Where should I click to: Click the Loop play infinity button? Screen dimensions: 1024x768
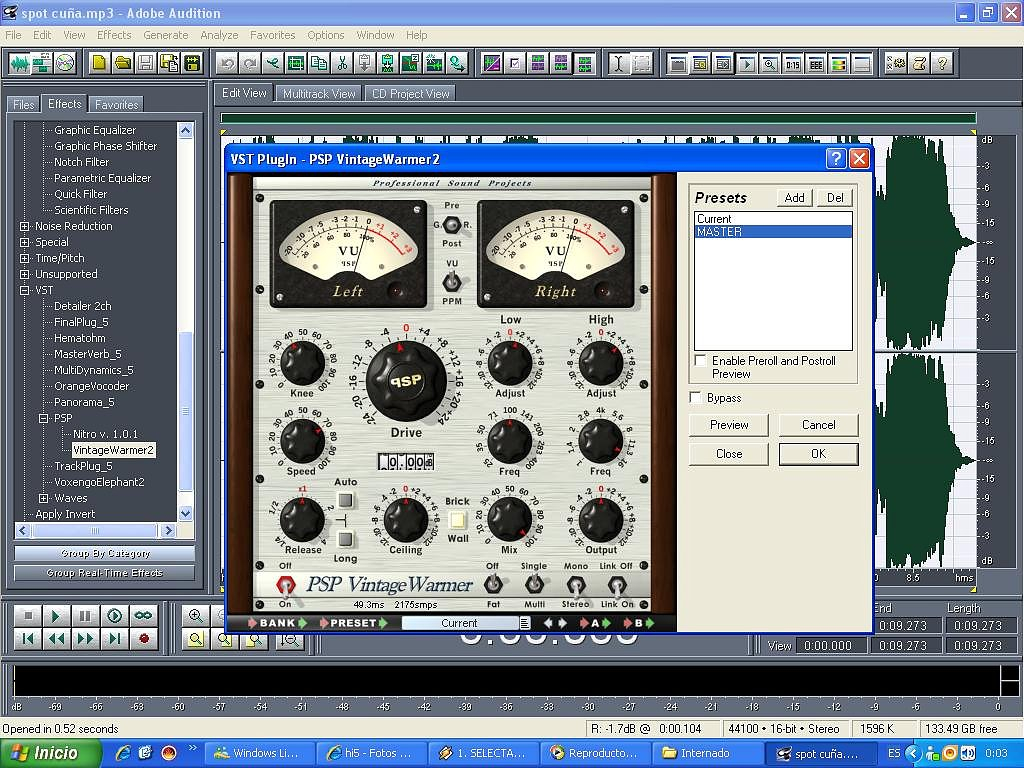(x=143, y=616)
